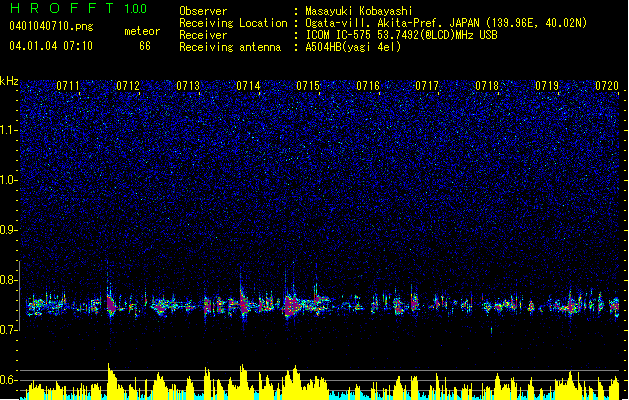The width and height of the screenshot is (629, 400).
Task: Click the 0718 time marker
Action: coord(487,86)
